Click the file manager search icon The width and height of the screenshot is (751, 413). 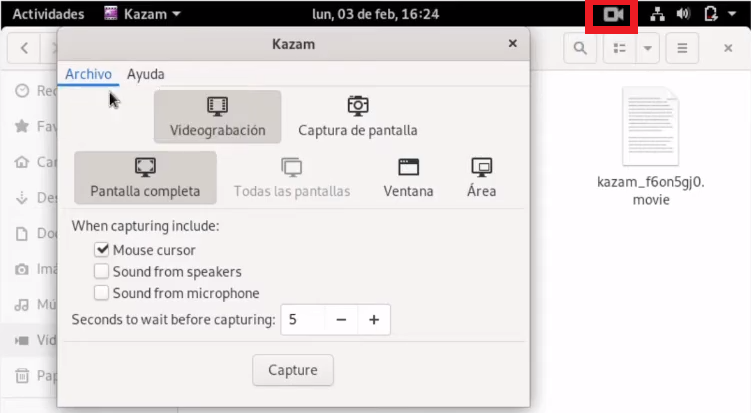coord(580,48)
